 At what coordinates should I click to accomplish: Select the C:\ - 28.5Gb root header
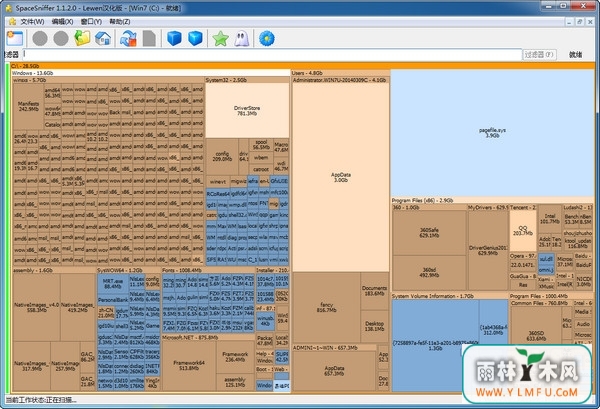tap(302, 66)
